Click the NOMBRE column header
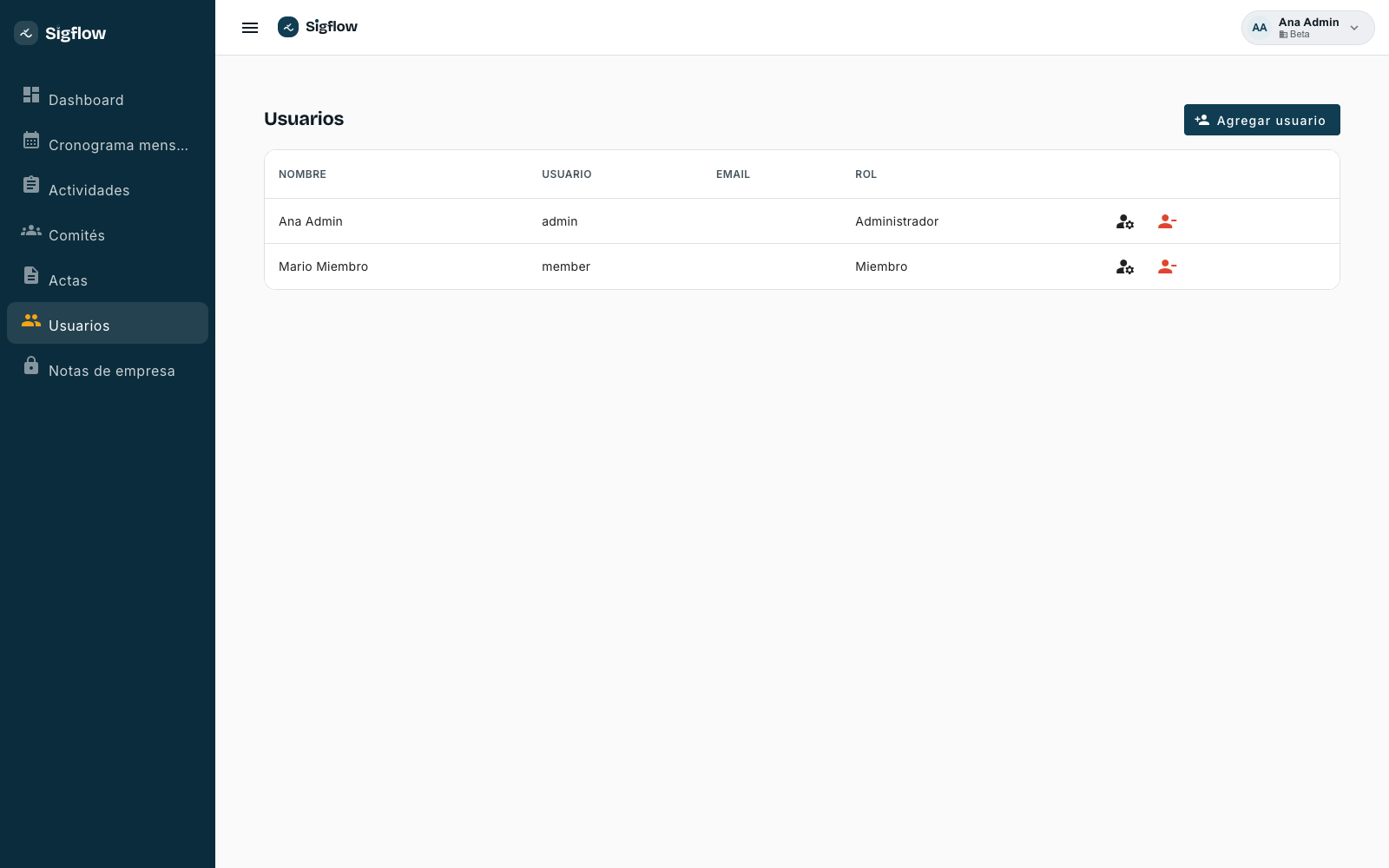Image resolution: width=1389 pixels, height=868 pixels. click(x=302, y=174)
